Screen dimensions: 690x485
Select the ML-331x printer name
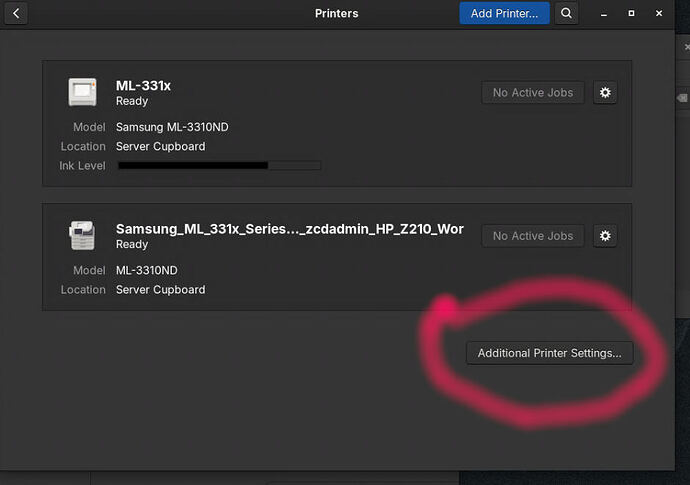(143, 85)
